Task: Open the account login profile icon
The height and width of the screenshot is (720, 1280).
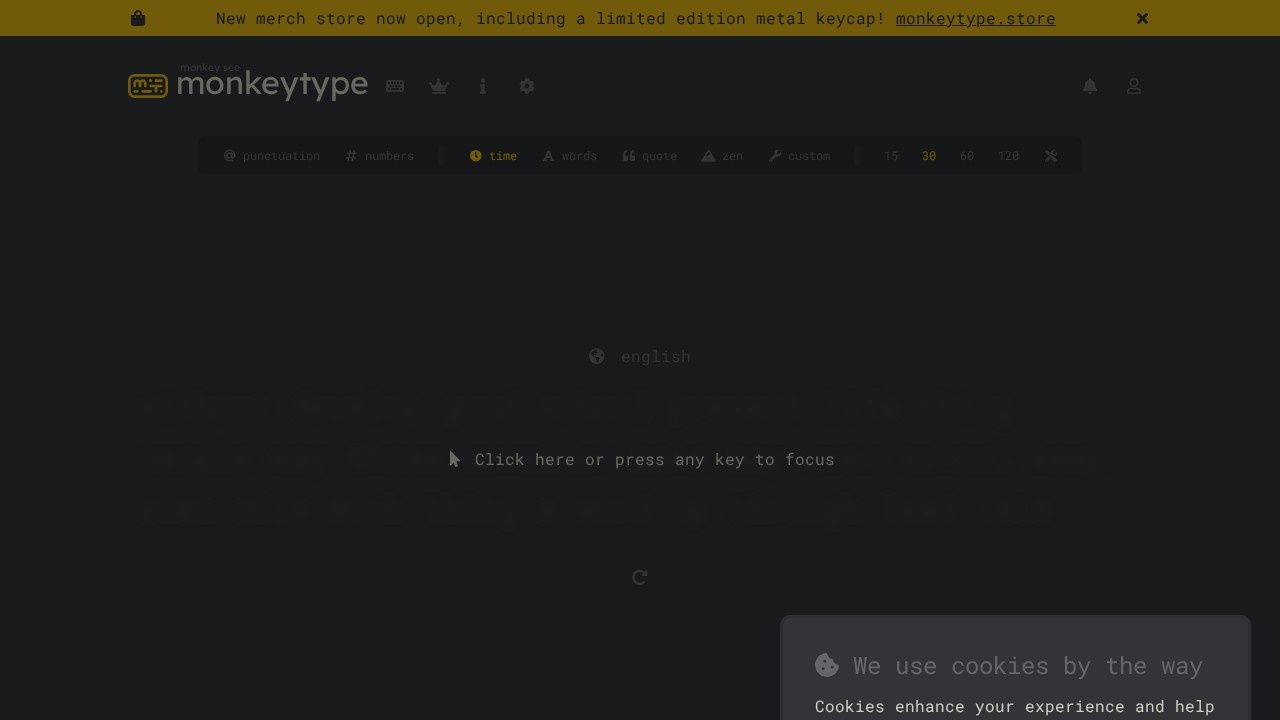Action: coord(1133,86)
